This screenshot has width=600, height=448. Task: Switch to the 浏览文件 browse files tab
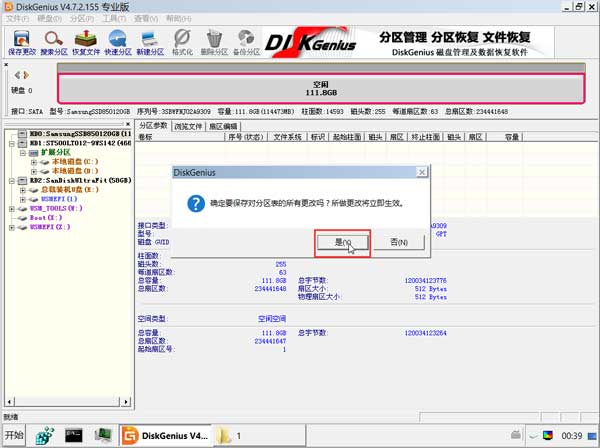tap(188, 126)
